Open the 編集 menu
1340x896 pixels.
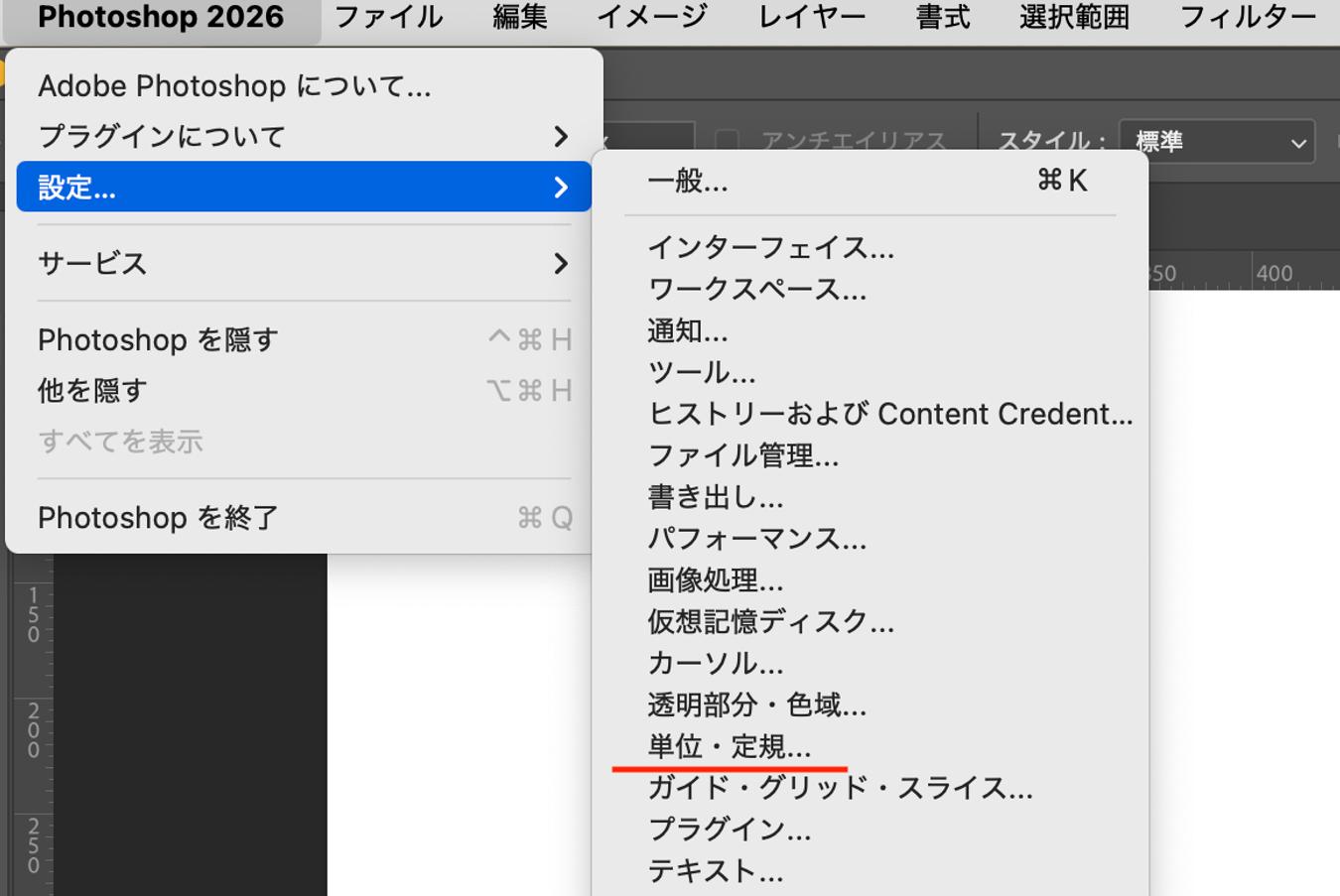pos(520,18)
